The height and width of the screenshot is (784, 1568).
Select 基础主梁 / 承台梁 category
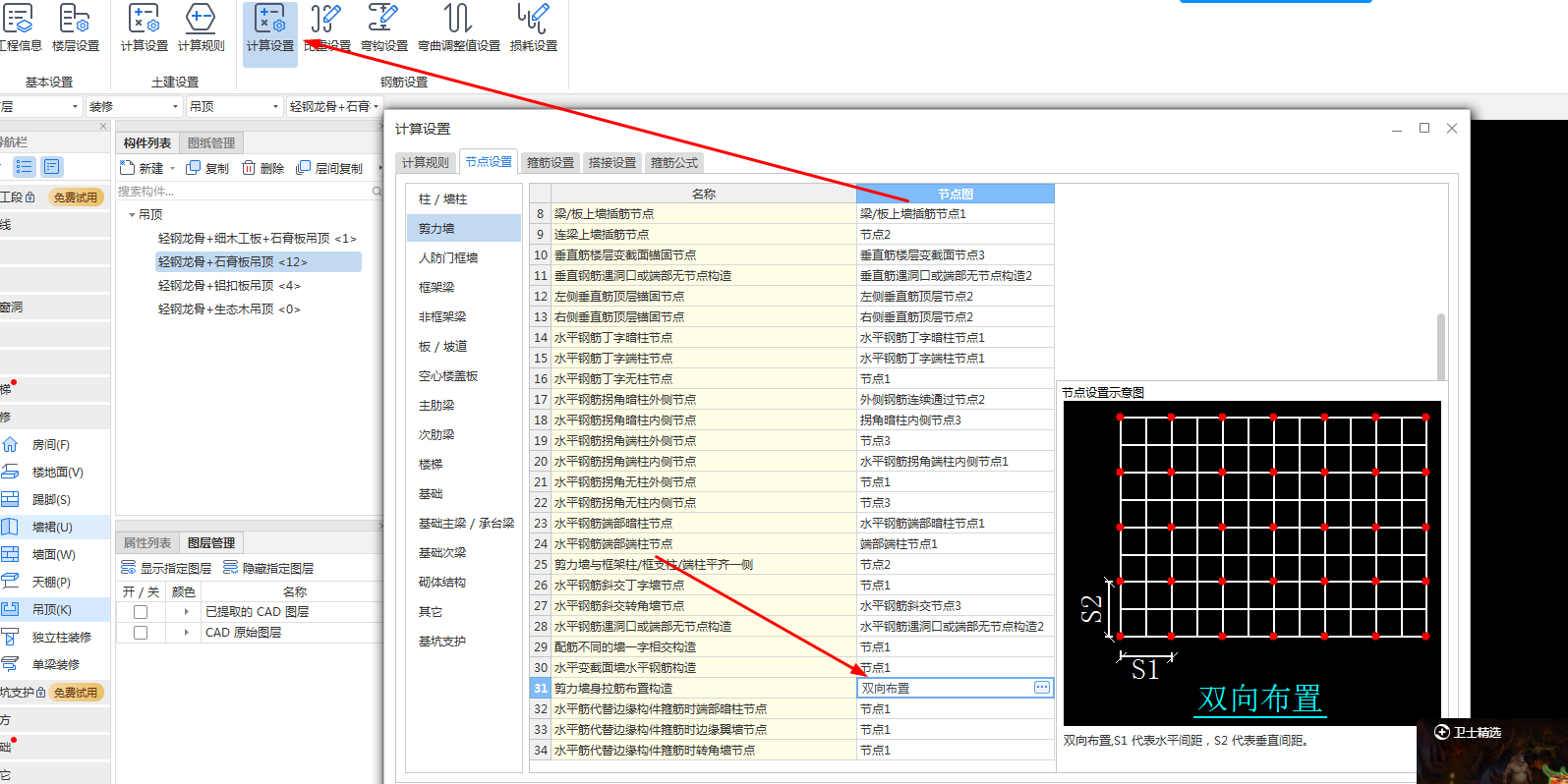[x=463, y=523]
